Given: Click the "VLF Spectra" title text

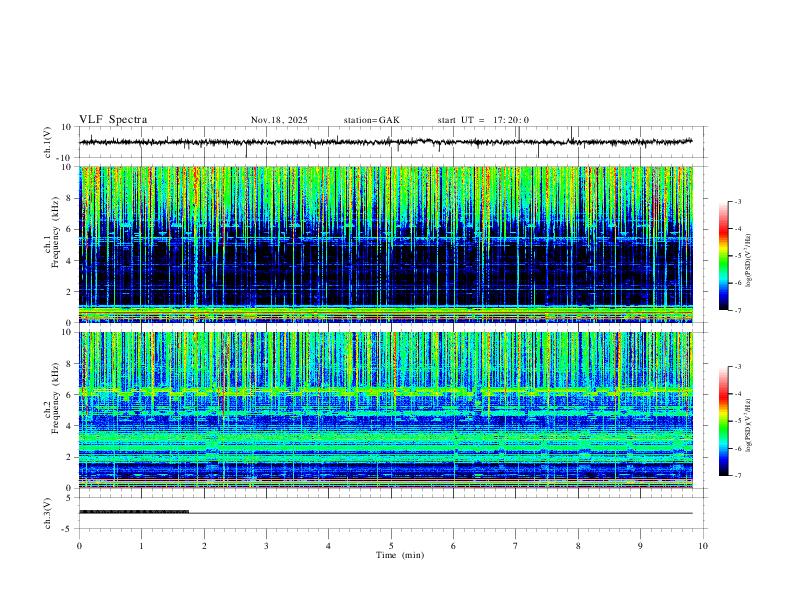Looking at the screenshot, I should pyautogui.click(x=113, y=120).
